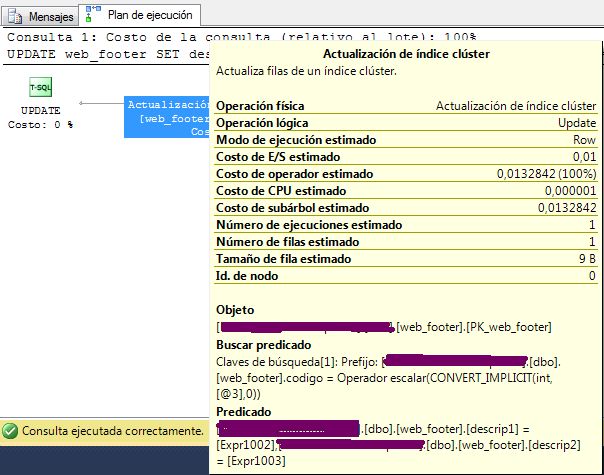Switch to the Mensajes tab

tap(40, 17)
